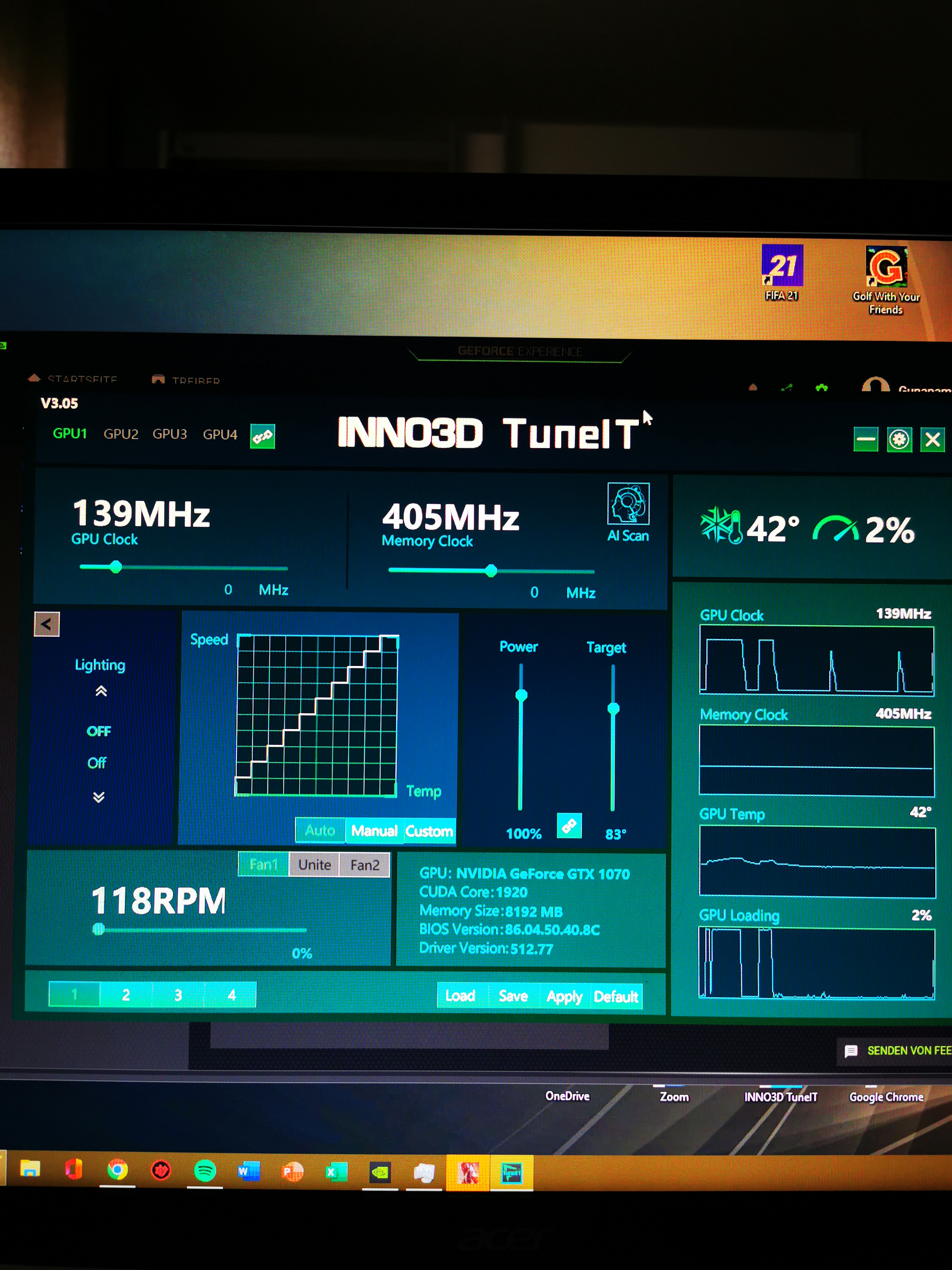Switch to GPU2 tab

pos(120,434)
